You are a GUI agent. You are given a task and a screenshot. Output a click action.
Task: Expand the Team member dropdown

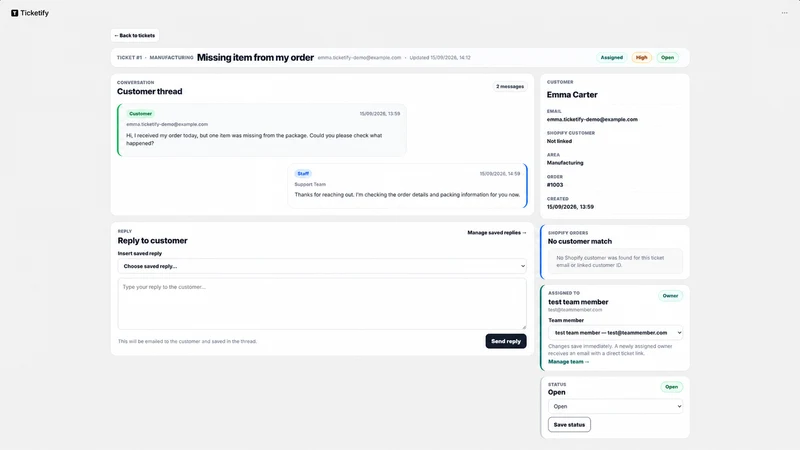(615, 333)
